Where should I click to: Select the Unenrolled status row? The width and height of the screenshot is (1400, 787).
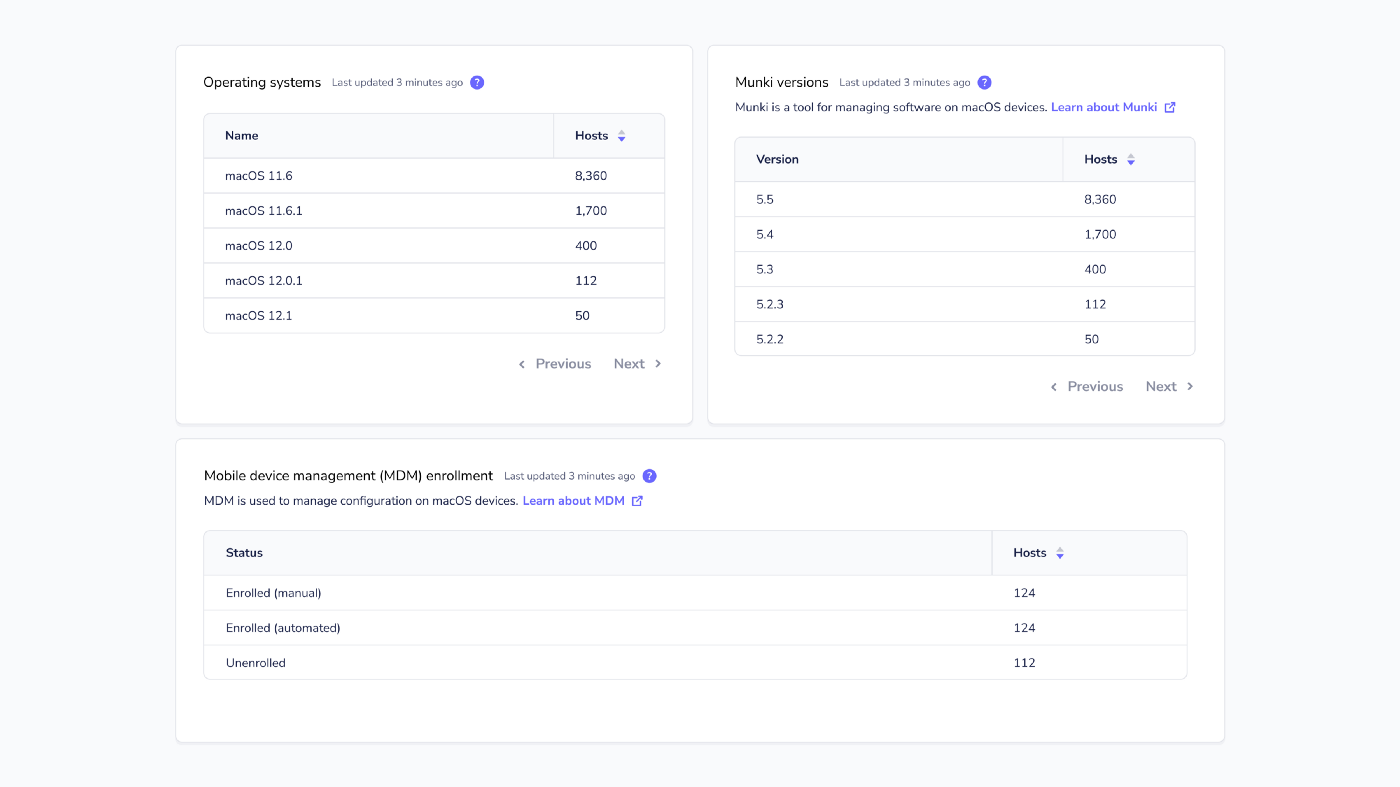tap(695, 663)
